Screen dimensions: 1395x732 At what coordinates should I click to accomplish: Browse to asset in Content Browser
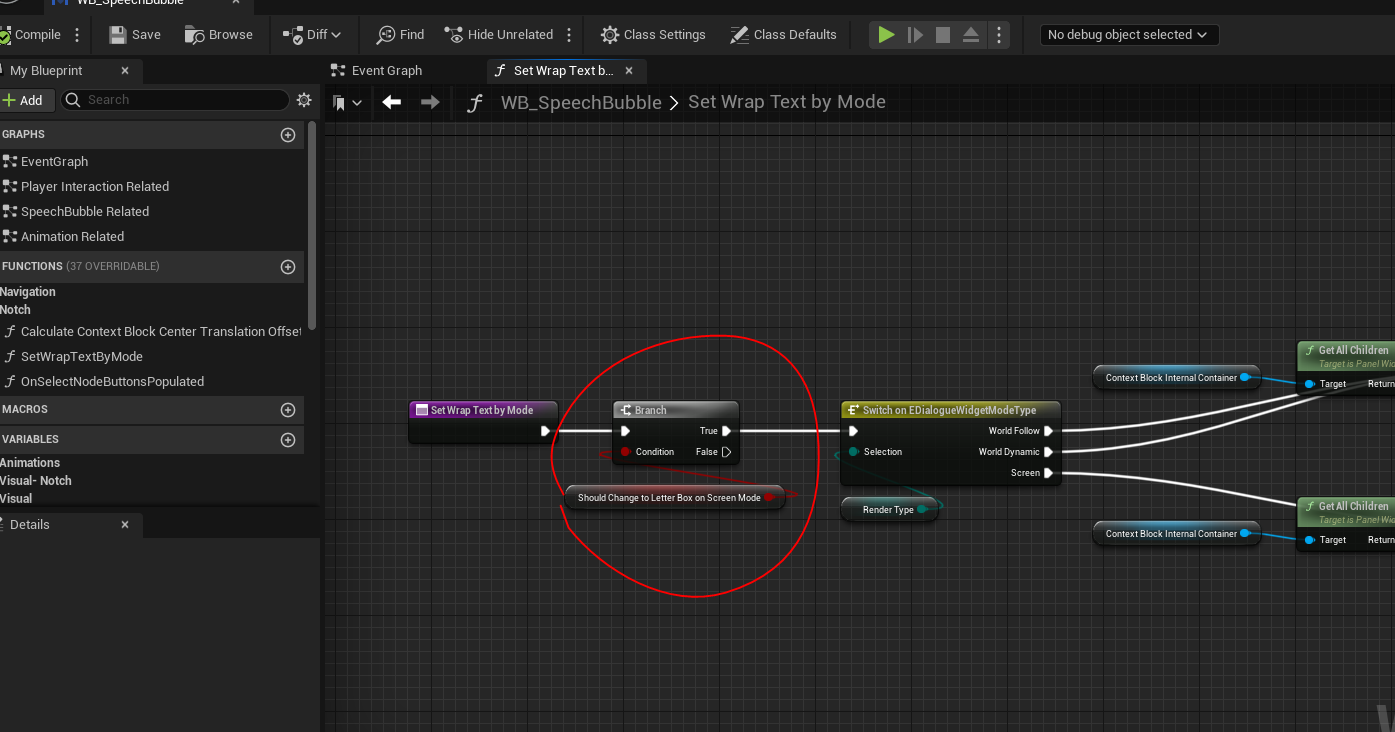pos(219,34)
